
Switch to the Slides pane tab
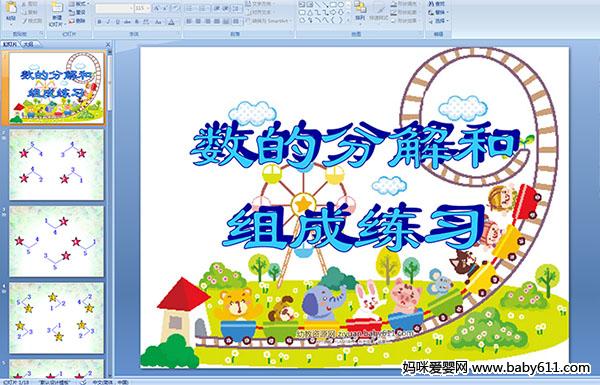click(x=10, y=44)
